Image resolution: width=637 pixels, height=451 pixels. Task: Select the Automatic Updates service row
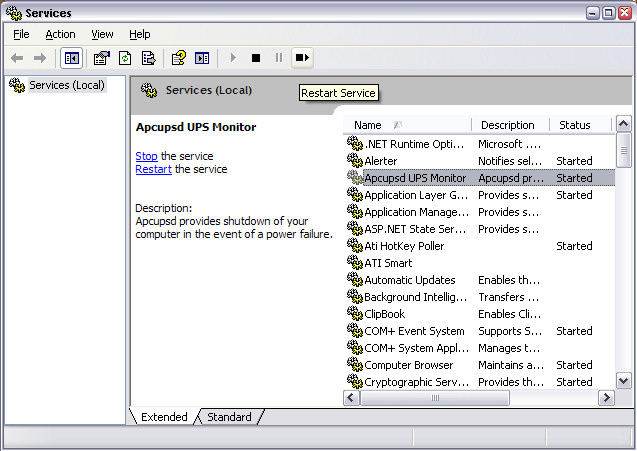[409, 280]
